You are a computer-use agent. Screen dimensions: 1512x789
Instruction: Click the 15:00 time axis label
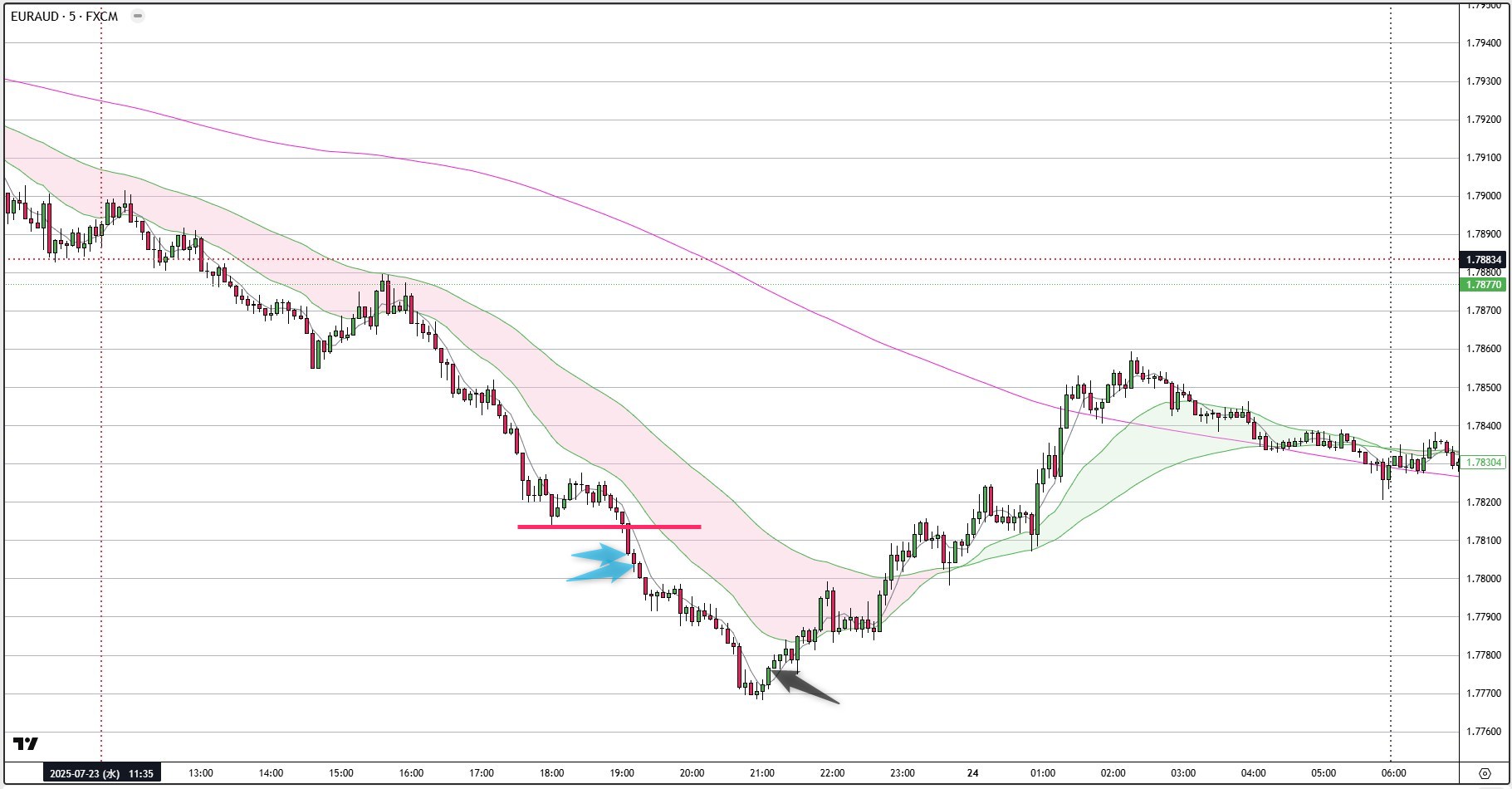(341, 773)
